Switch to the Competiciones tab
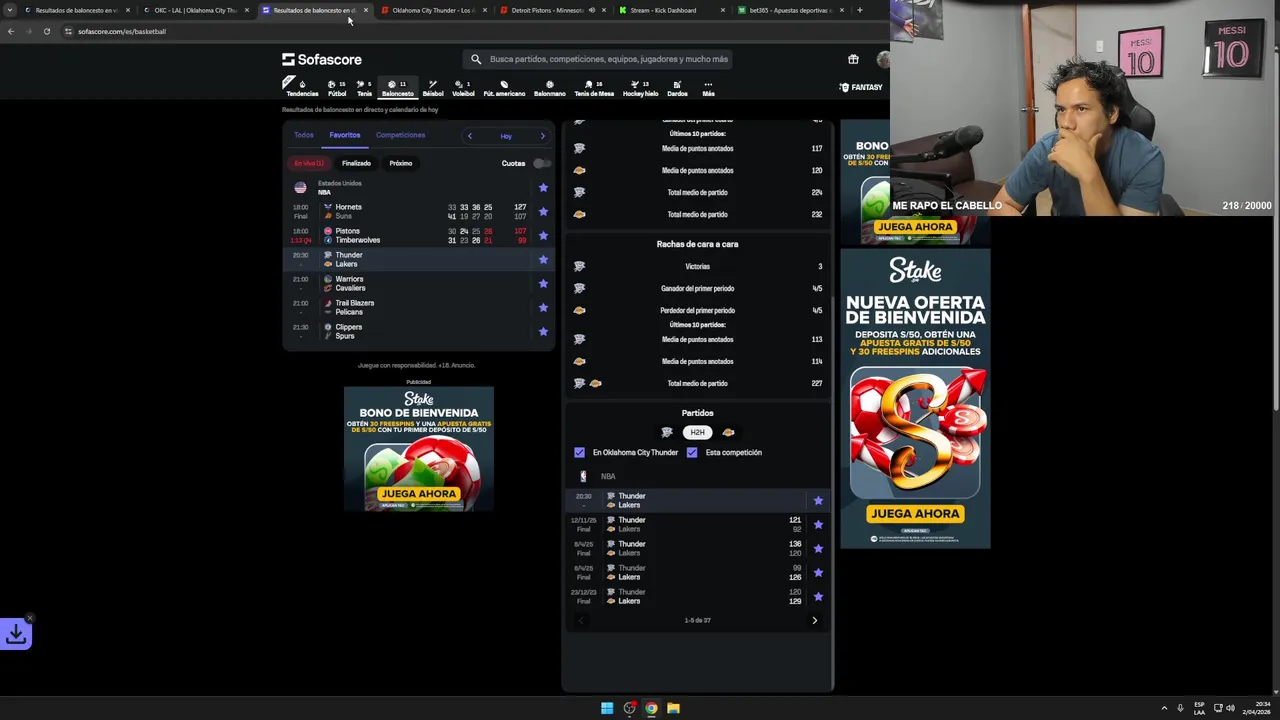Screen dimensions: 1280x720 [400, 135]
